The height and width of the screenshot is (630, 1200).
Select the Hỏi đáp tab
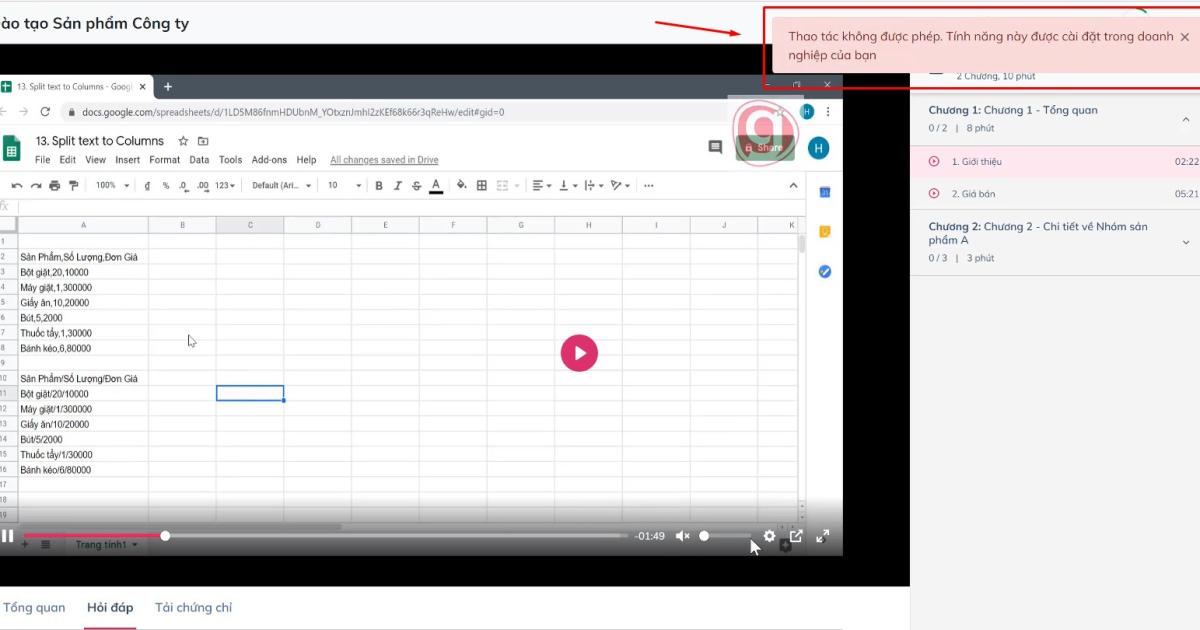tap(110, 607)
